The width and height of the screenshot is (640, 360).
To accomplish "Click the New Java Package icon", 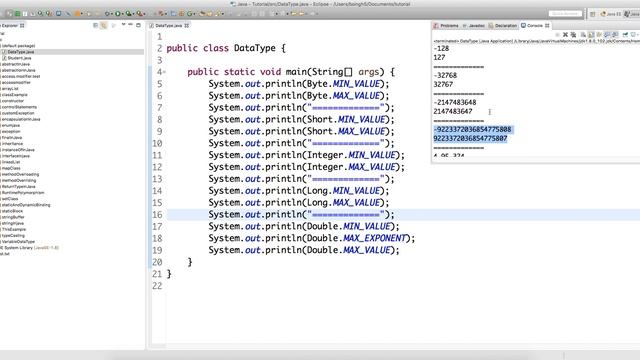I will pyautogui.click(x=181, y=13).
